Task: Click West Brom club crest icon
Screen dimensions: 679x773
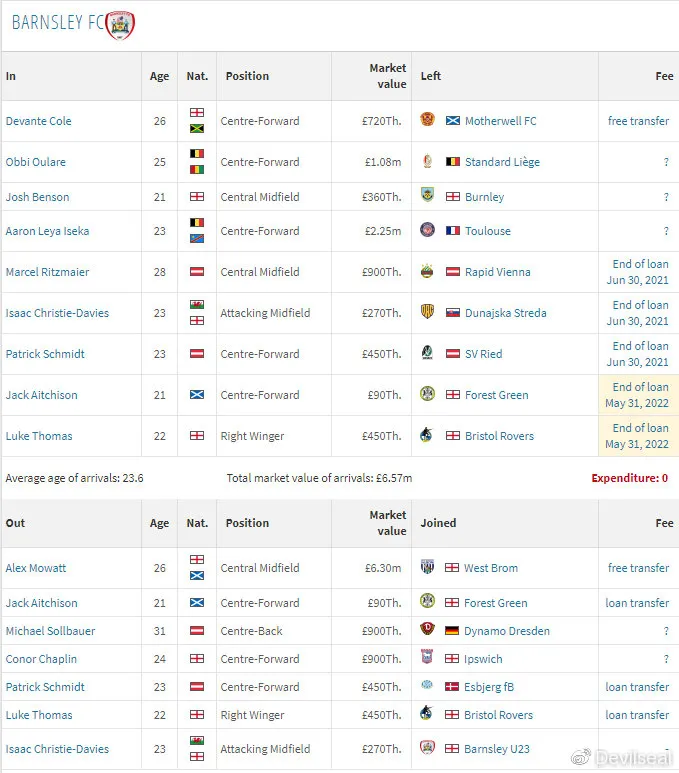Action: pyautogui.click(x=428, y=566)
